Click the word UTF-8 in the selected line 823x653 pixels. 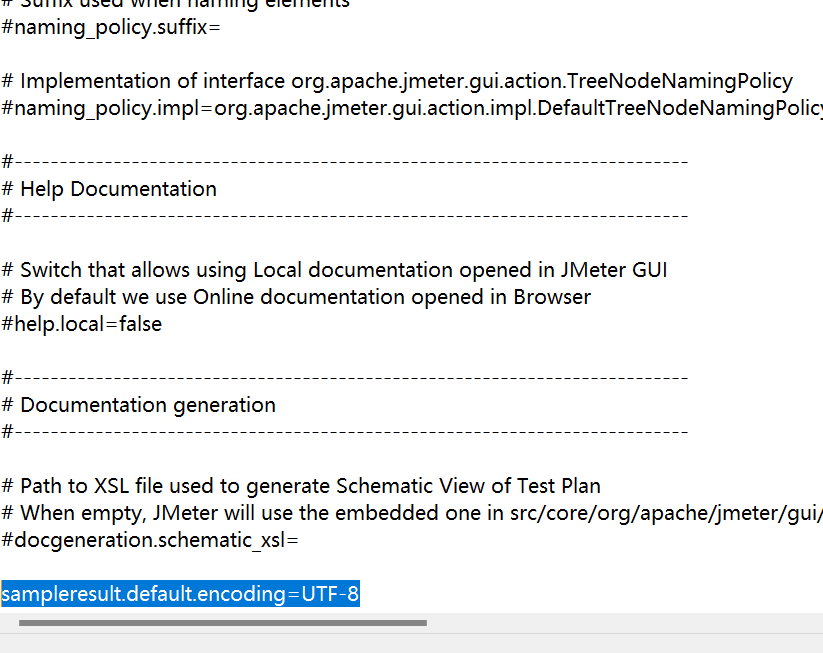(x=330, y=594)
